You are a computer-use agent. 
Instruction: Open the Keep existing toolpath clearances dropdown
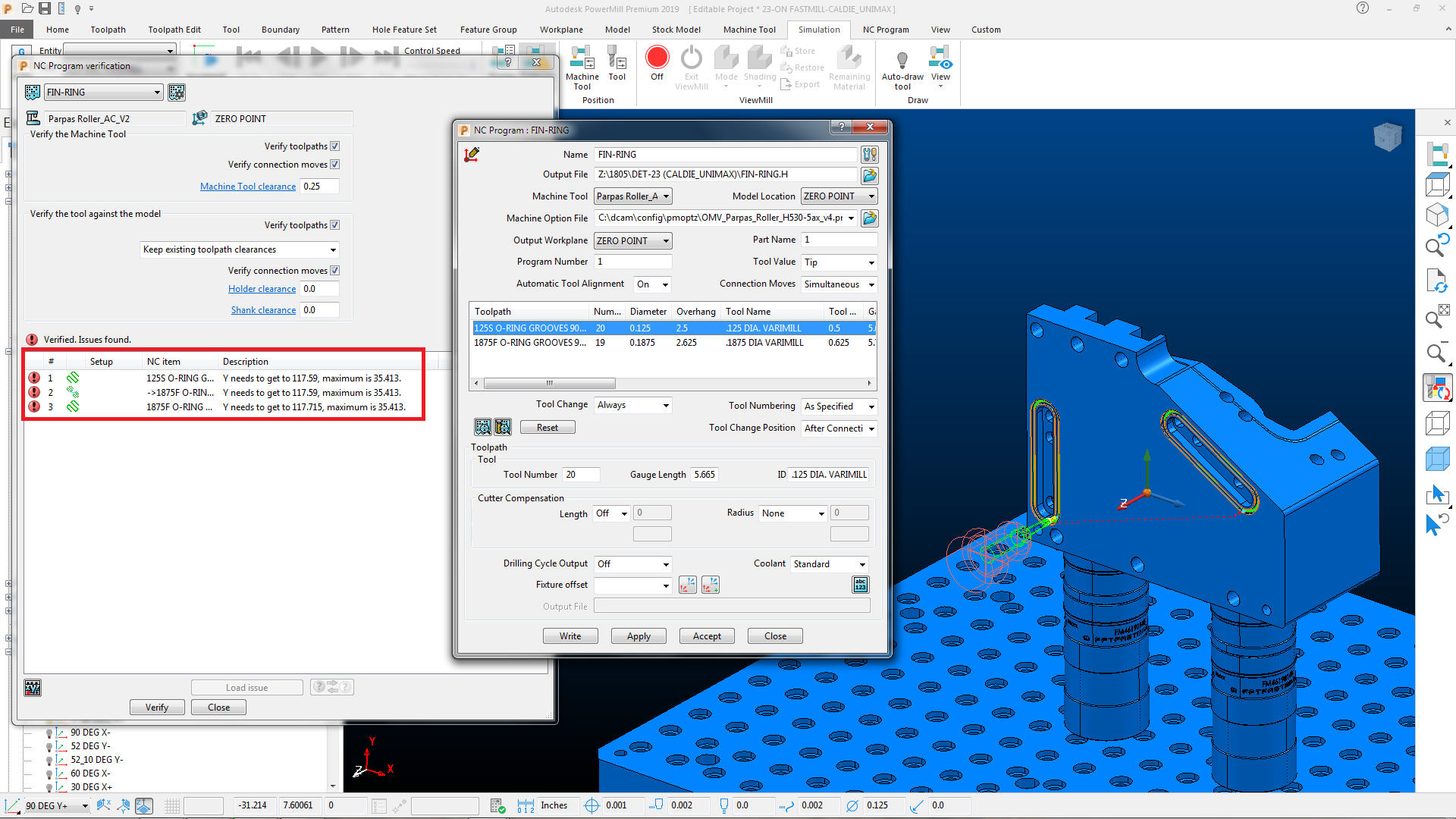[x=240, y=249]
